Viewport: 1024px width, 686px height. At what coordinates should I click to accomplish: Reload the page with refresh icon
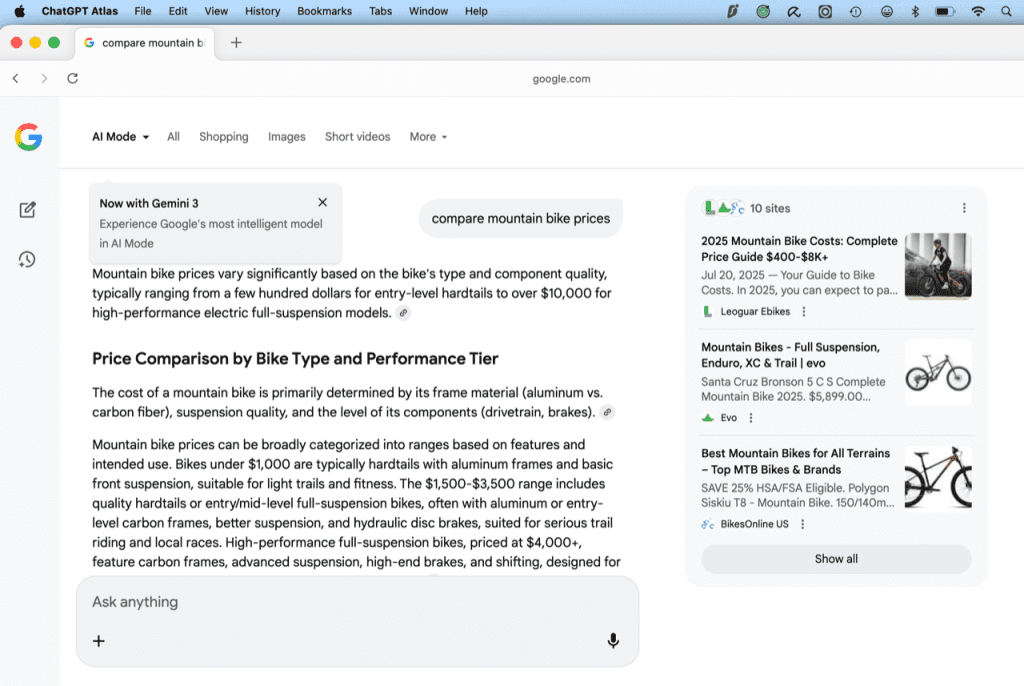coord(72,78)
